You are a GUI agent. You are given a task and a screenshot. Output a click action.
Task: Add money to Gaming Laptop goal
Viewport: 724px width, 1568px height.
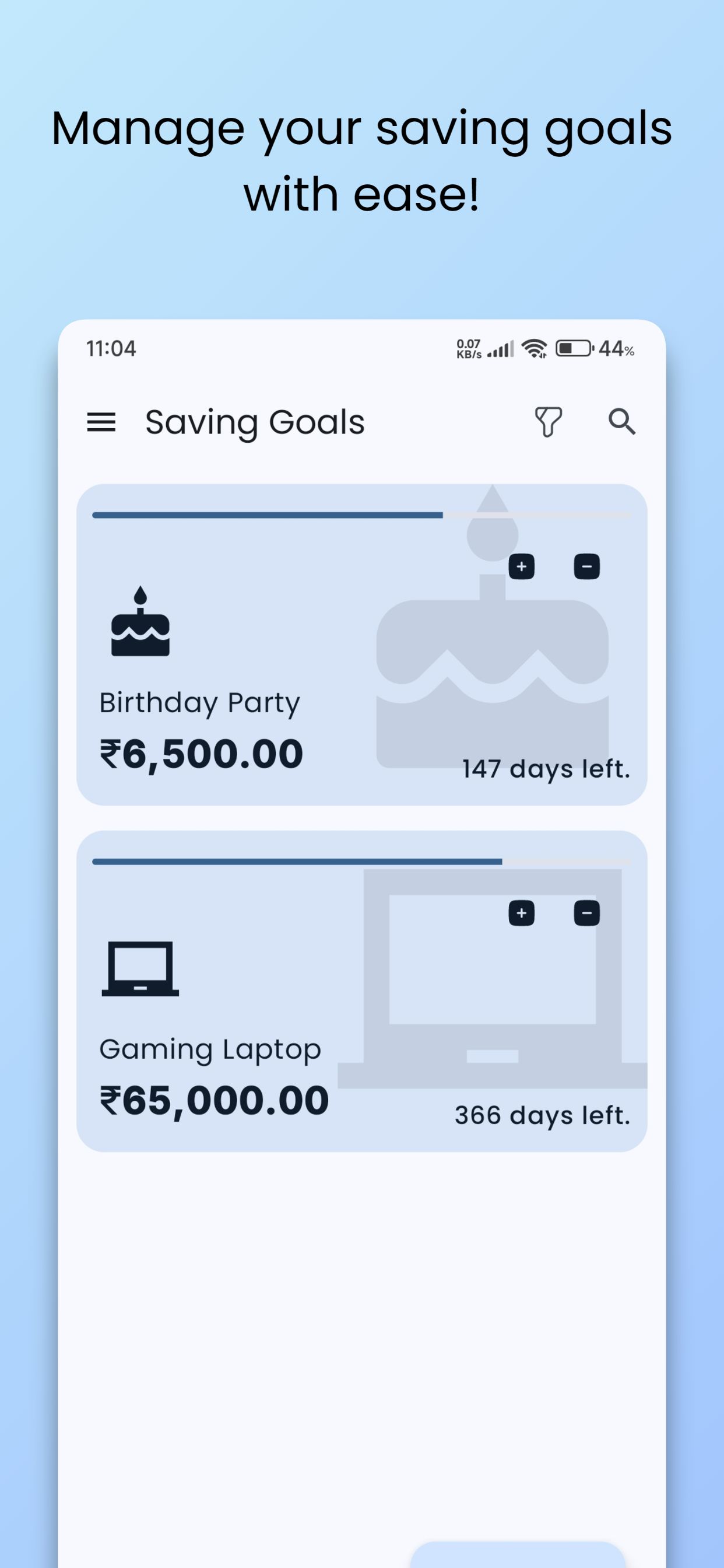(x=521, y=913)
